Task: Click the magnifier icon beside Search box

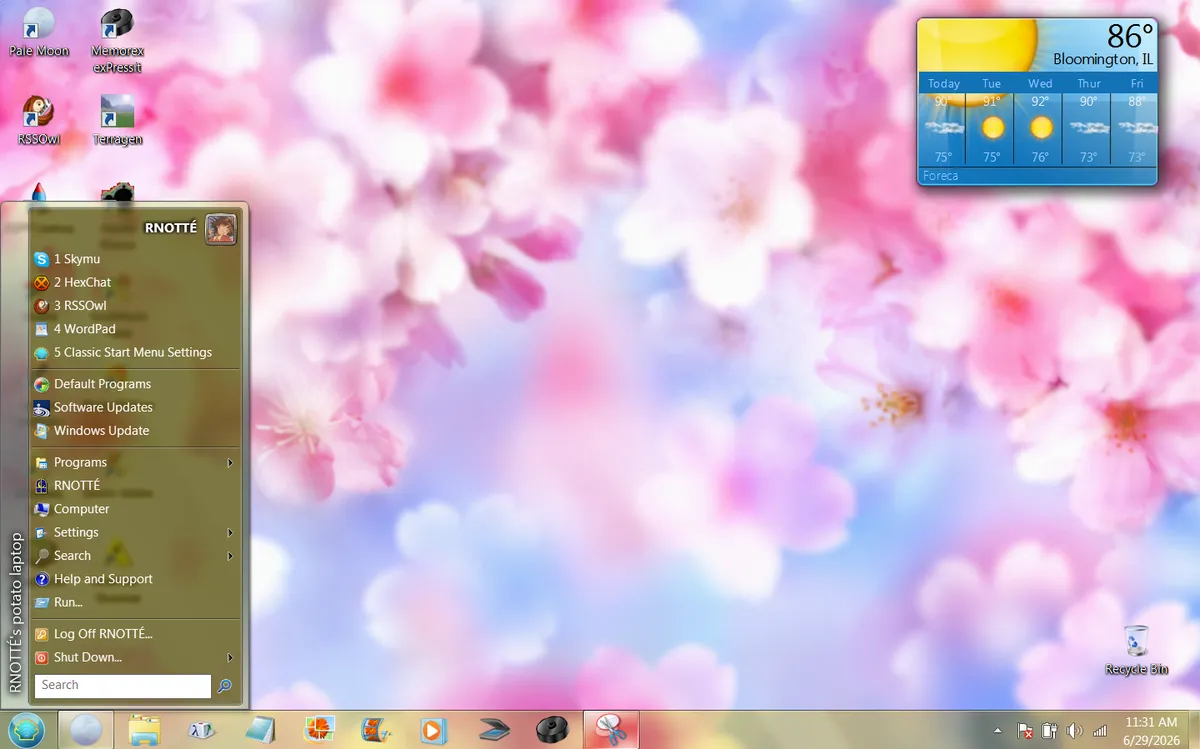Action: click(225, 685)
